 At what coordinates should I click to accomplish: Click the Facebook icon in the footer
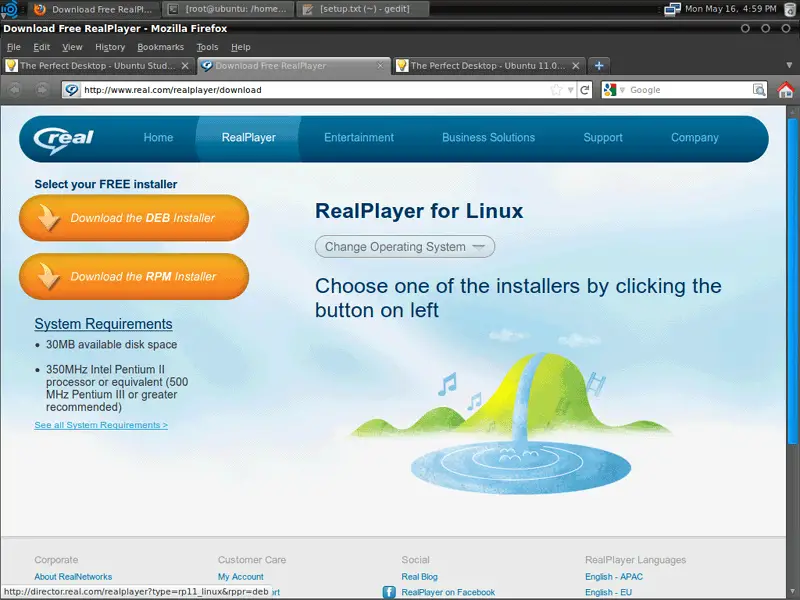(x=389, y=592)
